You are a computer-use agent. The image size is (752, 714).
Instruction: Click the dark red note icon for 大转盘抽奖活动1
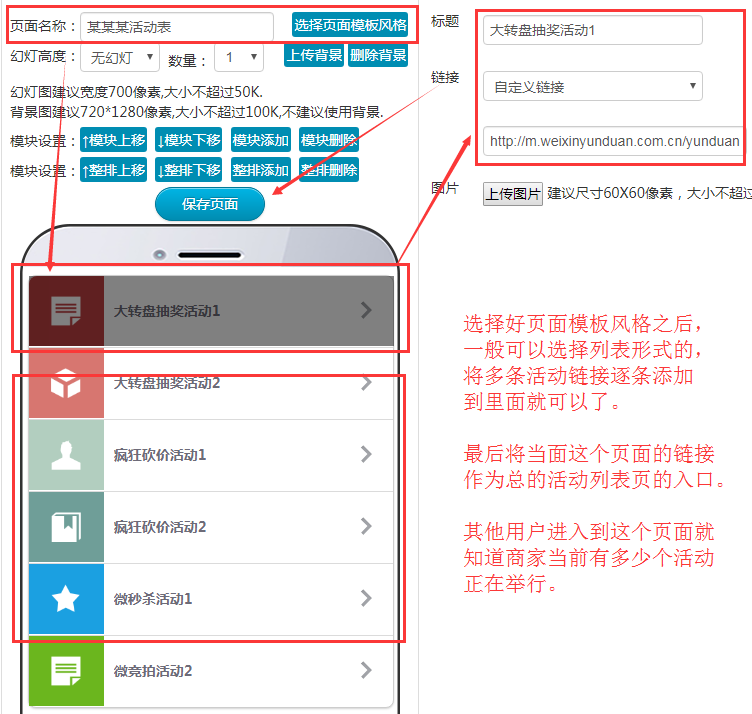[x=66, y=311]
